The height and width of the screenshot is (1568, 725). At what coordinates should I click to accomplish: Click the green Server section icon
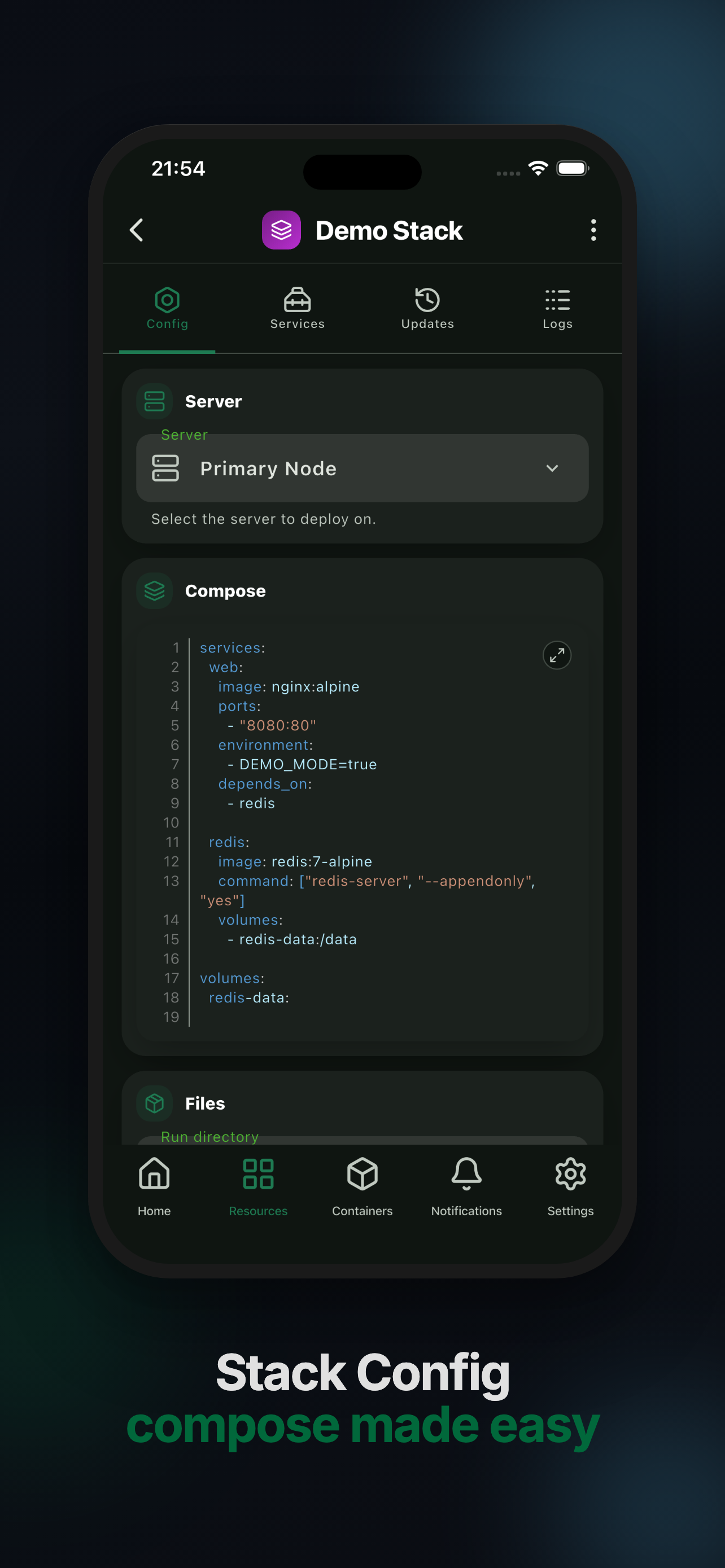click(155, 401)
